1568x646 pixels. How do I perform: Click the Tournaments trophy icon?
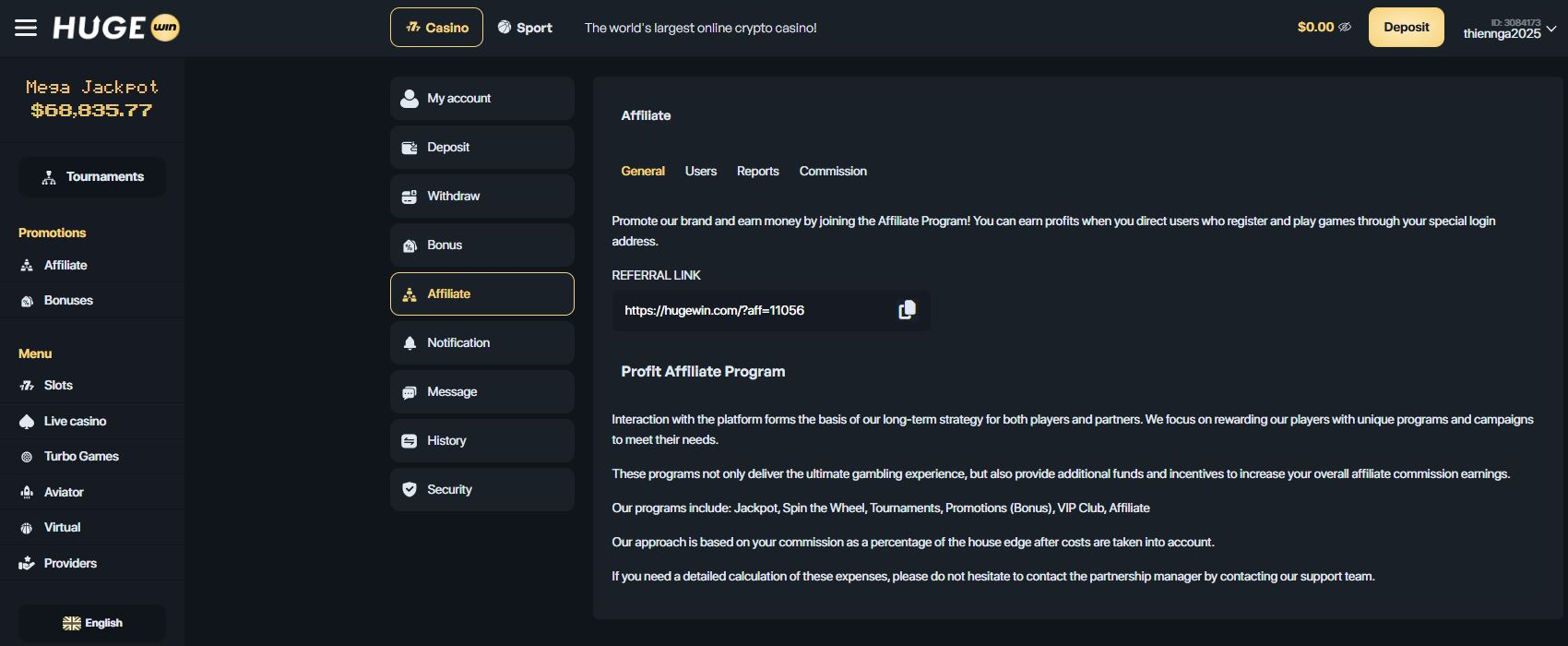point(49,177)
